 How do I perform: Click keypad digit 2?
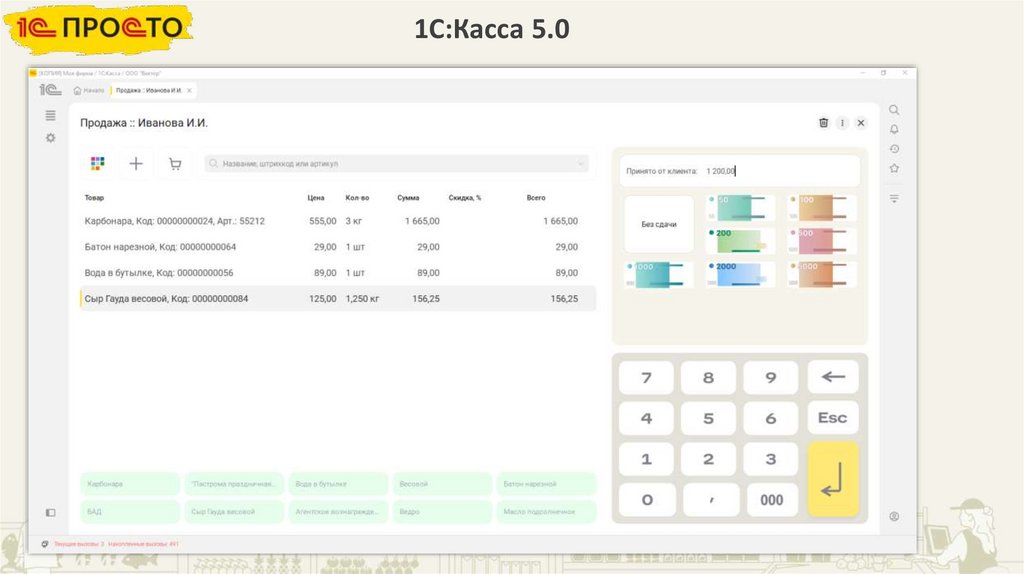tap(708, 459)
